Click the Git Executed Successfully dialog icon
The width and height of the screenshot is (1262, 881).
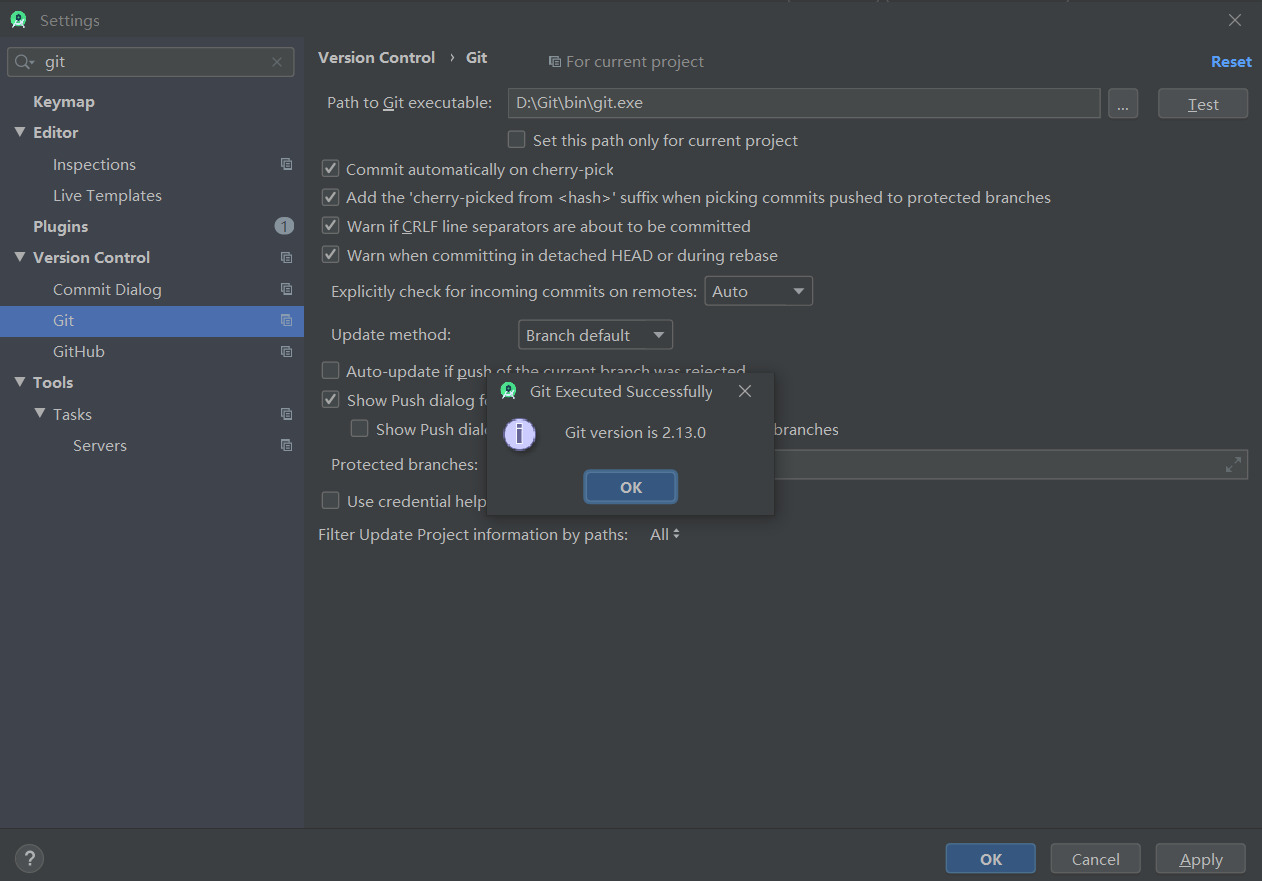(508, 391)
